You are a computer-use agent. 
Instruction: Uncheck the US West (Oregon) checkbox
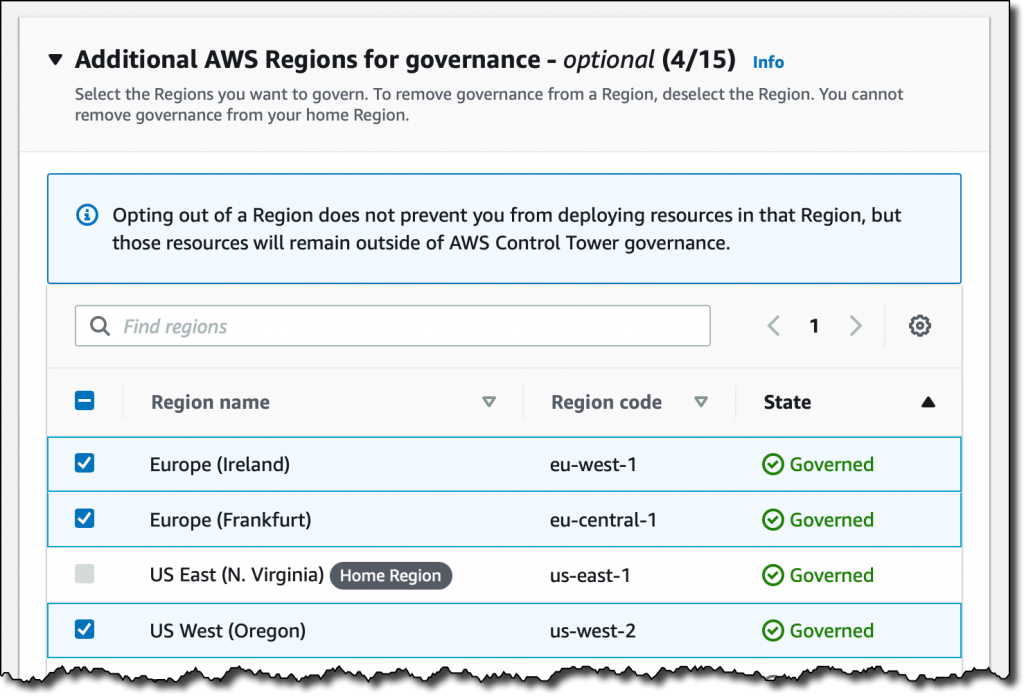(84, 629)
